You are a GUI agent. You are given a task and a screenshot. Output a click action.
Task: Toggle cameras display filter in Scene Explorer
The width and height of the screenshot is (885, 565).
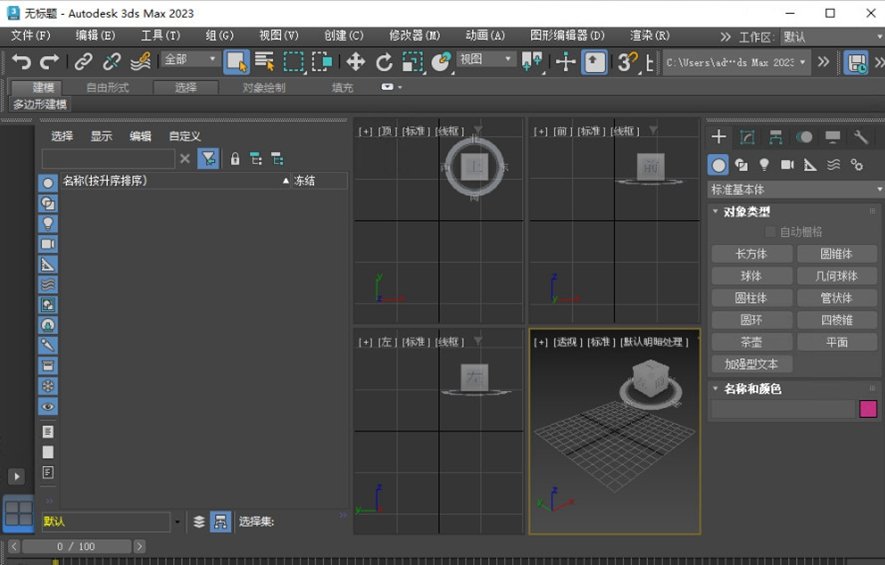pos(48,244)
